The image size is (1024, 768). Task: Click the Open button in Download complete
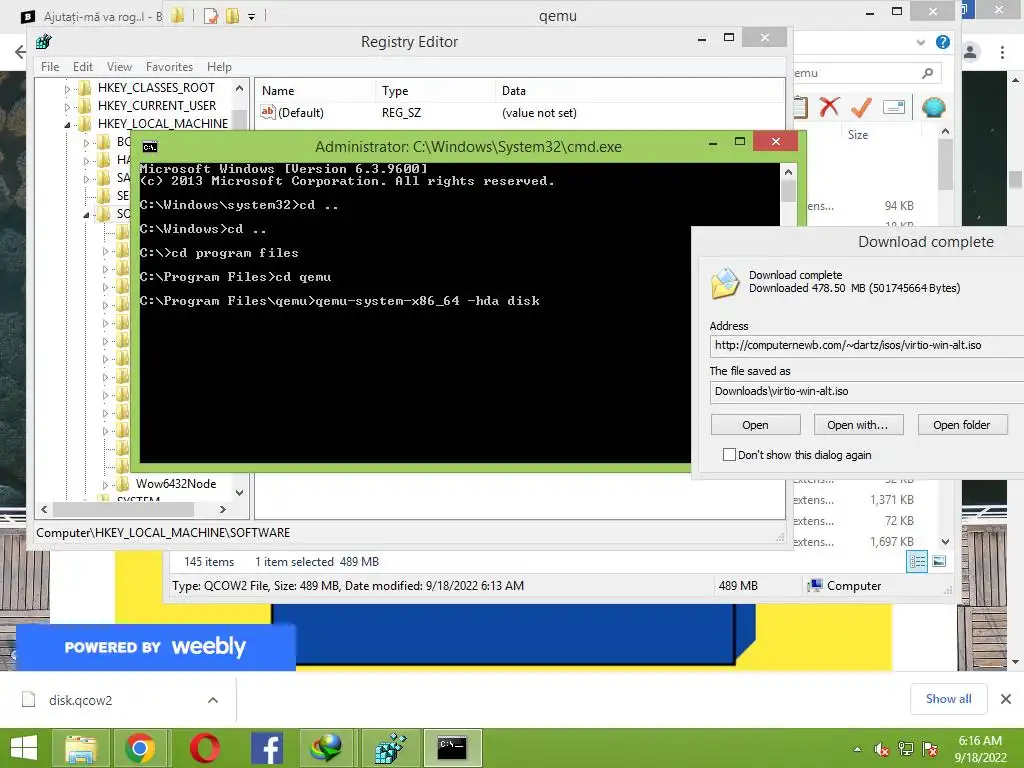tap(755, 424)
